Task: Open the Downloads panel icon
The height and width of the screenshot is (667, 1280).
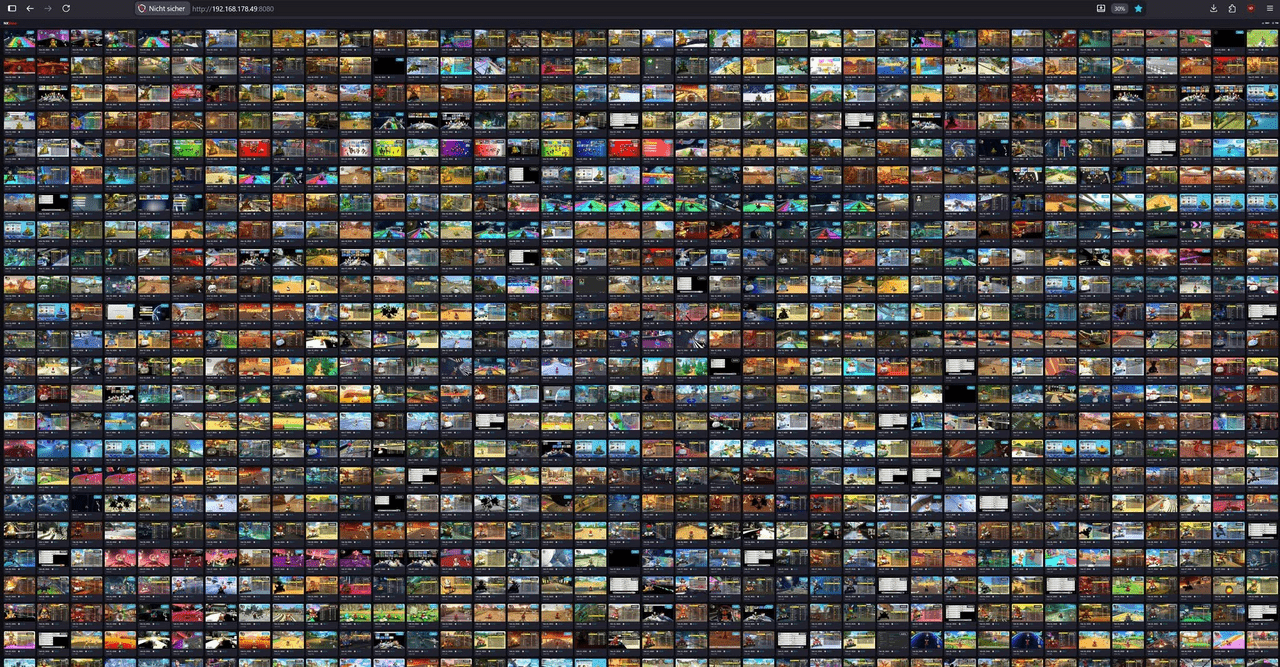Action: point(1213,8)
